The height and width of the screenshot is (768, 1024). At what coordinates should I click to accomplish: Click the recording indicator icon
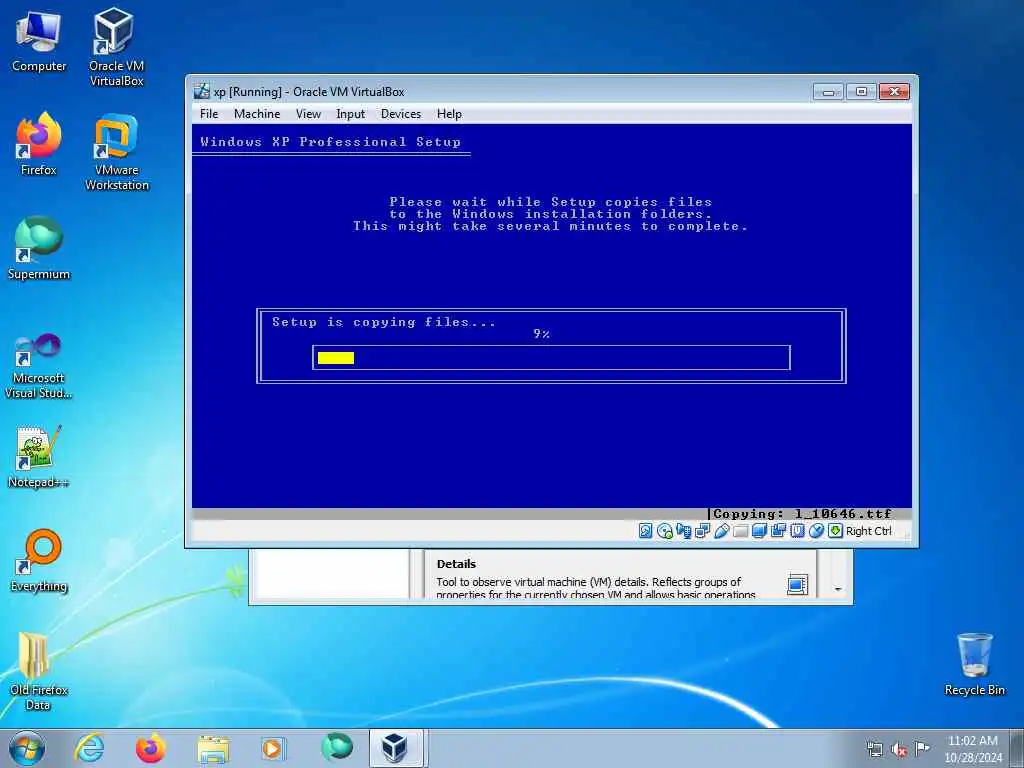pos(778,531)
